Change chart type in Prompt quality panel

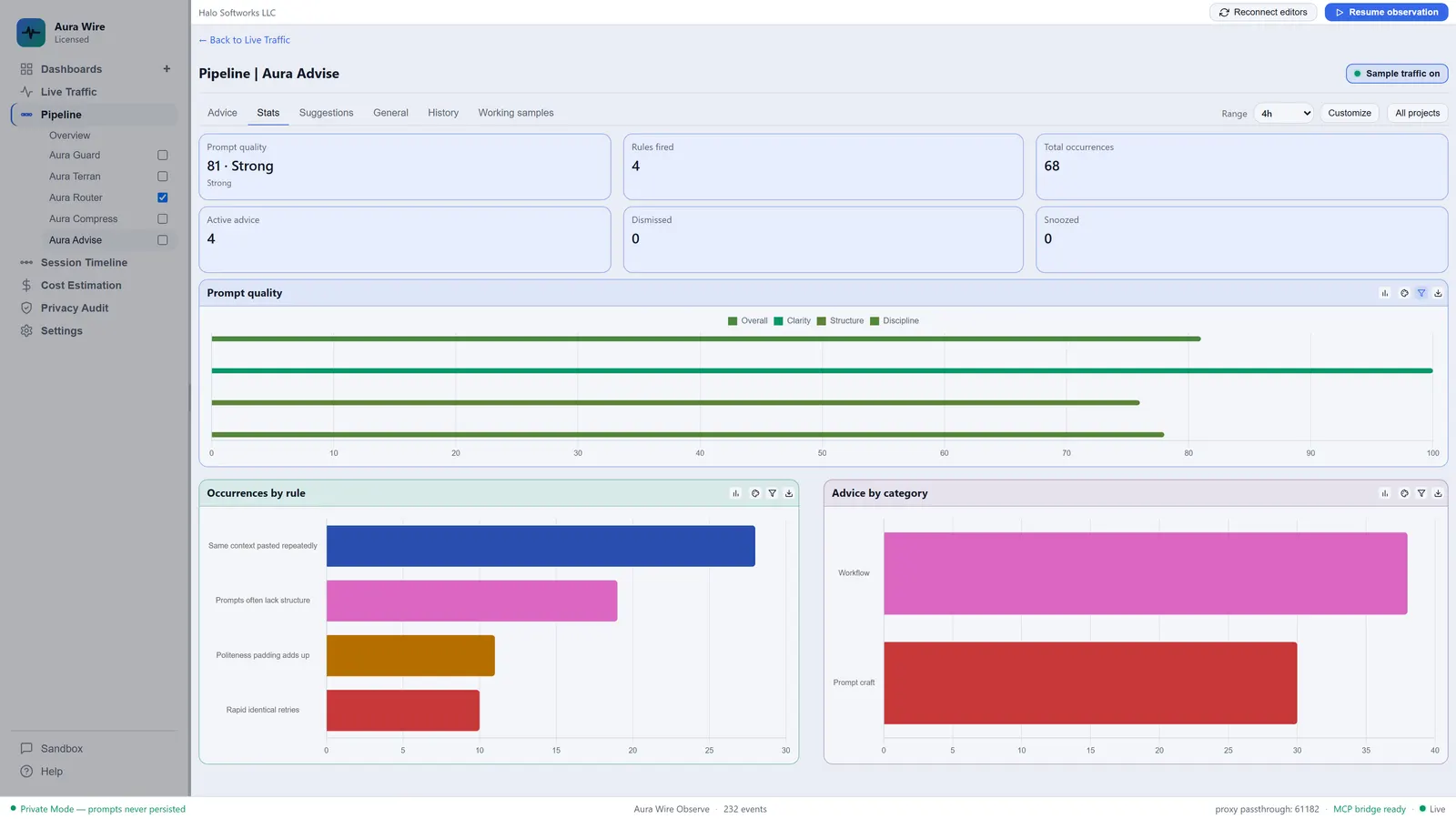click(1385, 293)
